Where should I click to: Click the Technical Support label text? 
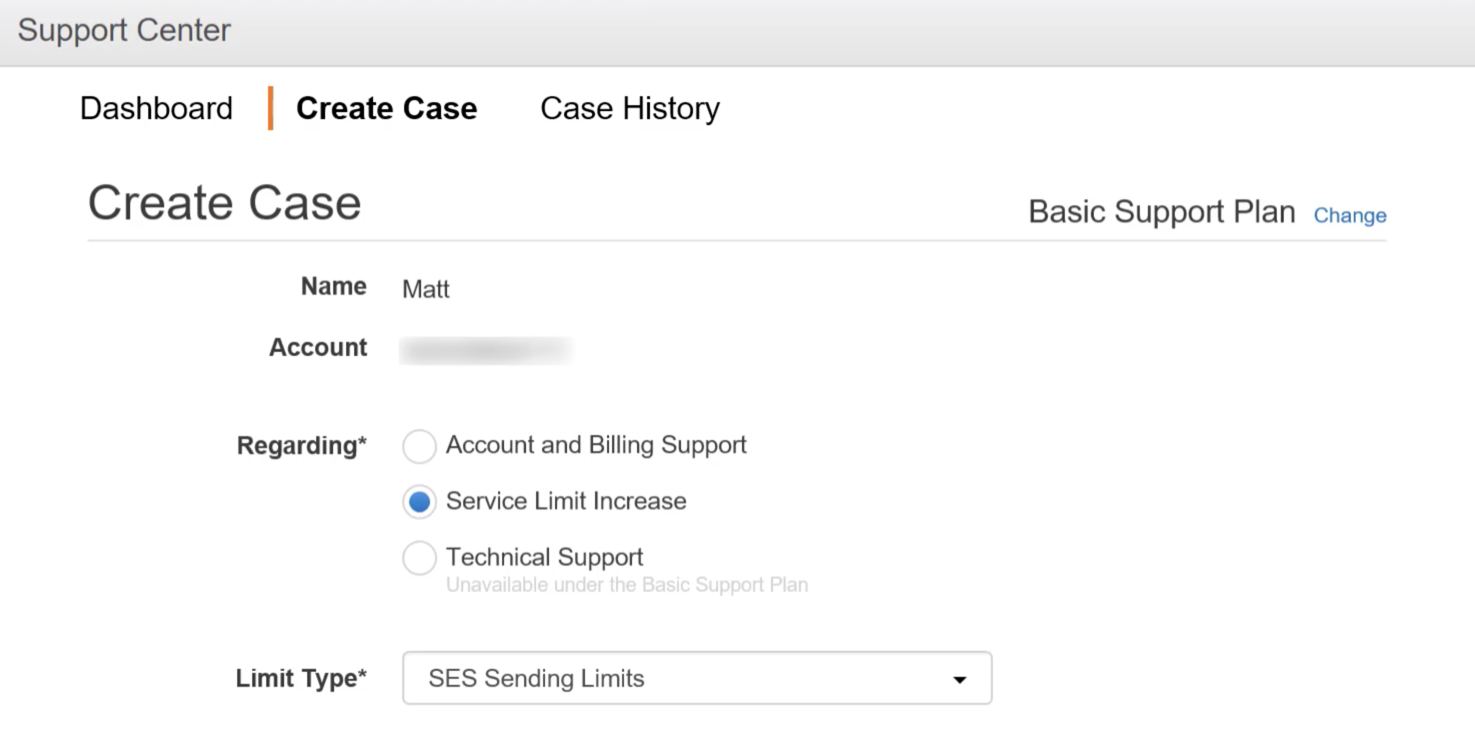(x=544, y=557)
